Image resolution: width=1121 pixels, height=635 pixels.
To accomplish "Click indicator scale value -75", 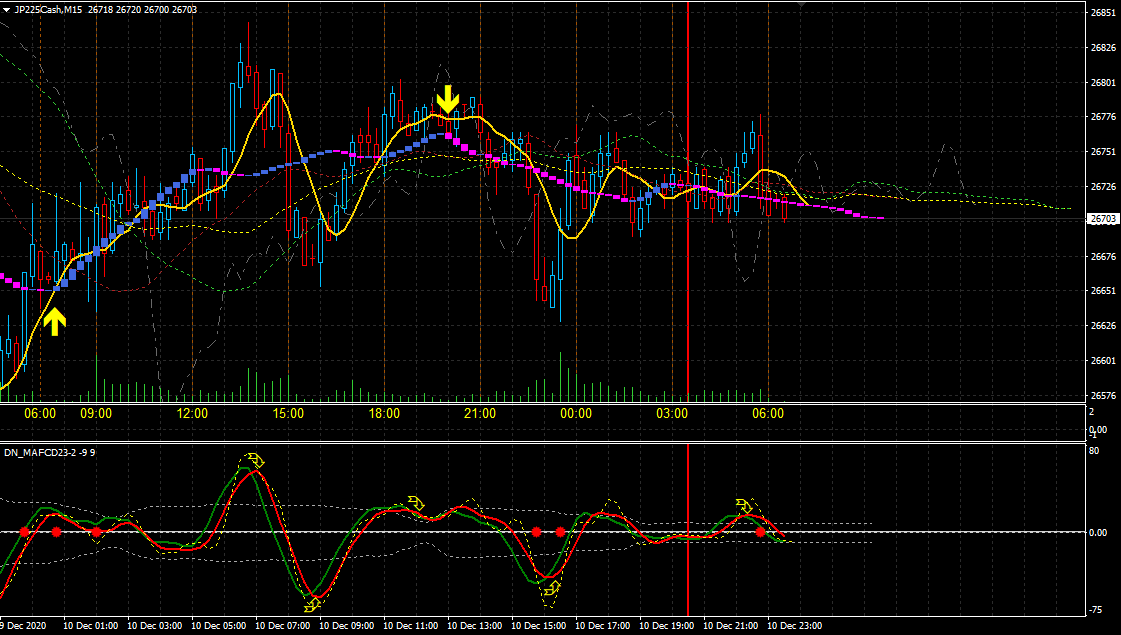I will coord(1096,610).
